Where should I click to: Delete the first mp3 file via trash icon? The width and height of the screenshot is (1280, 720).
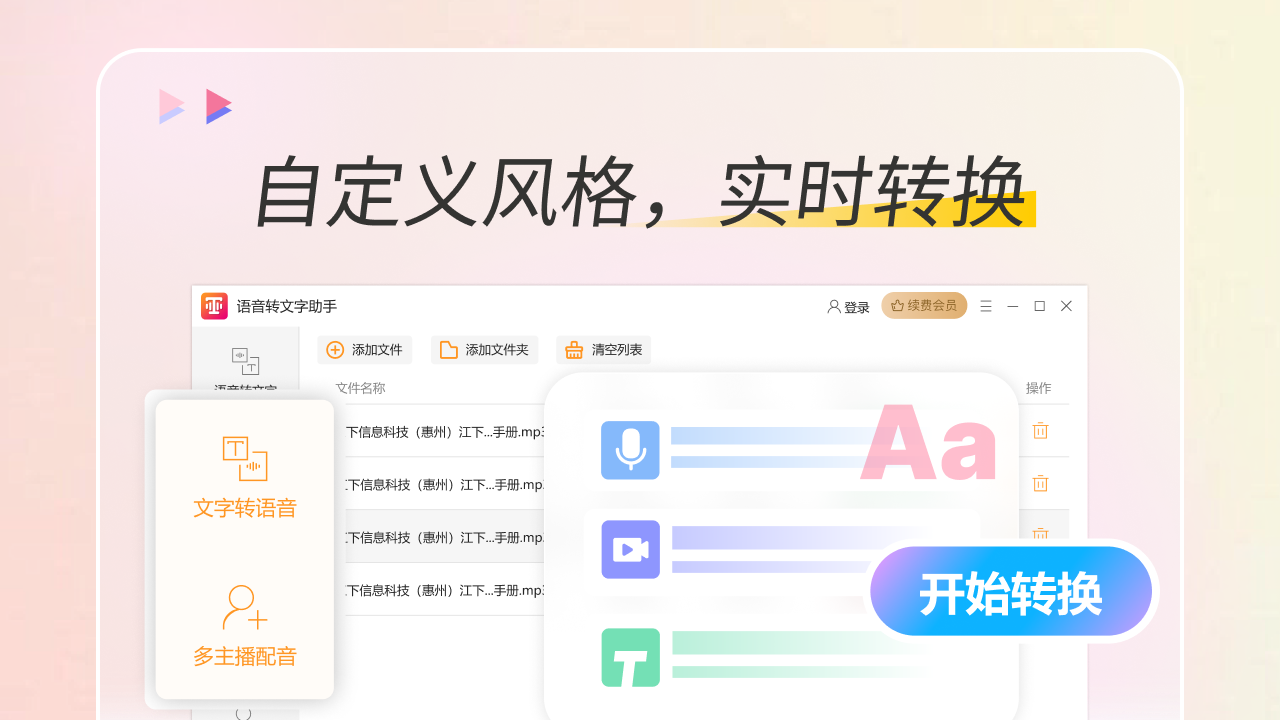1040,430
